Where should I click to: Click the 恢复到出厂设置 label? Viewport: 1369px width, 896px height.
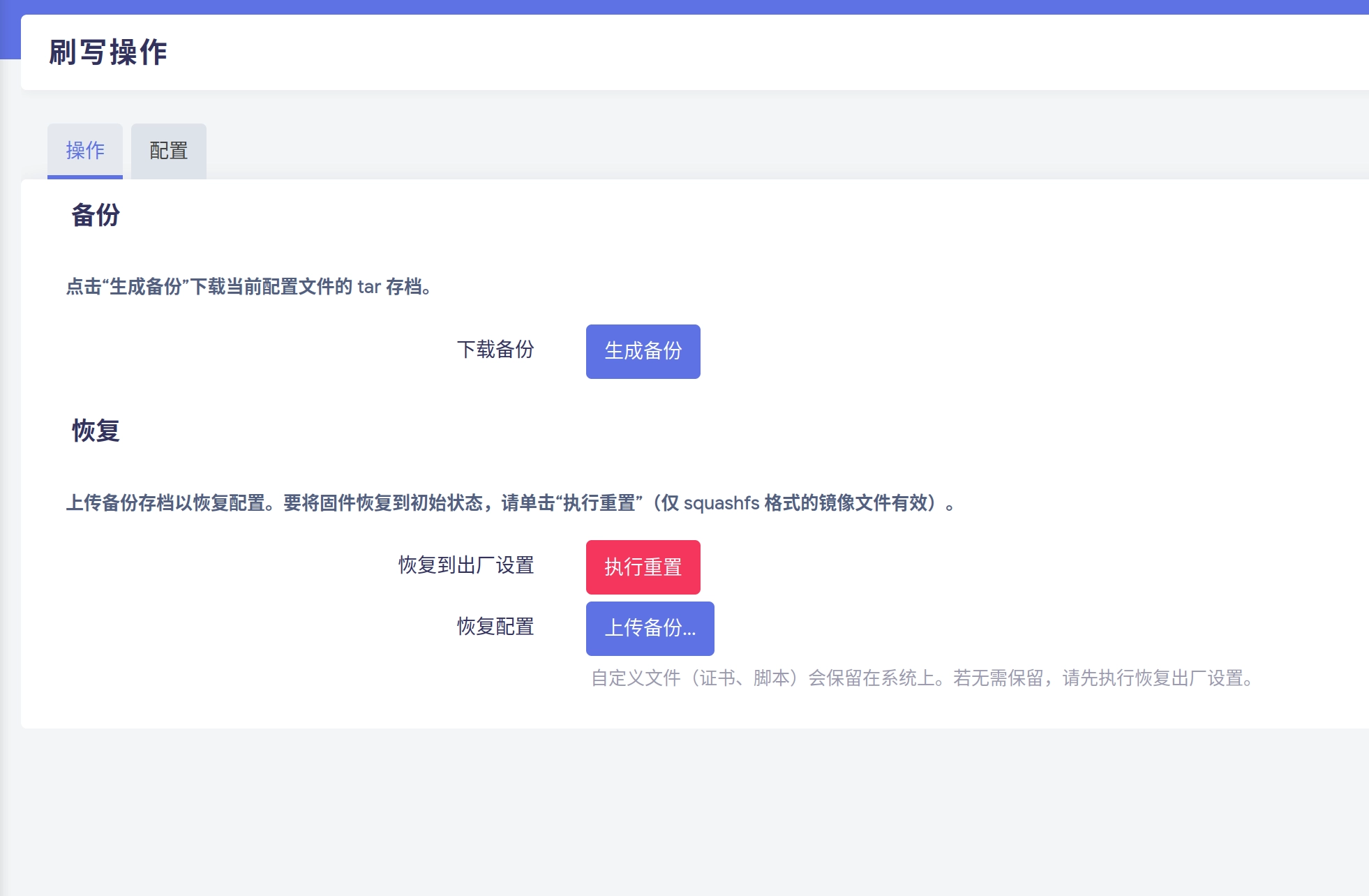tap(465, 566)
